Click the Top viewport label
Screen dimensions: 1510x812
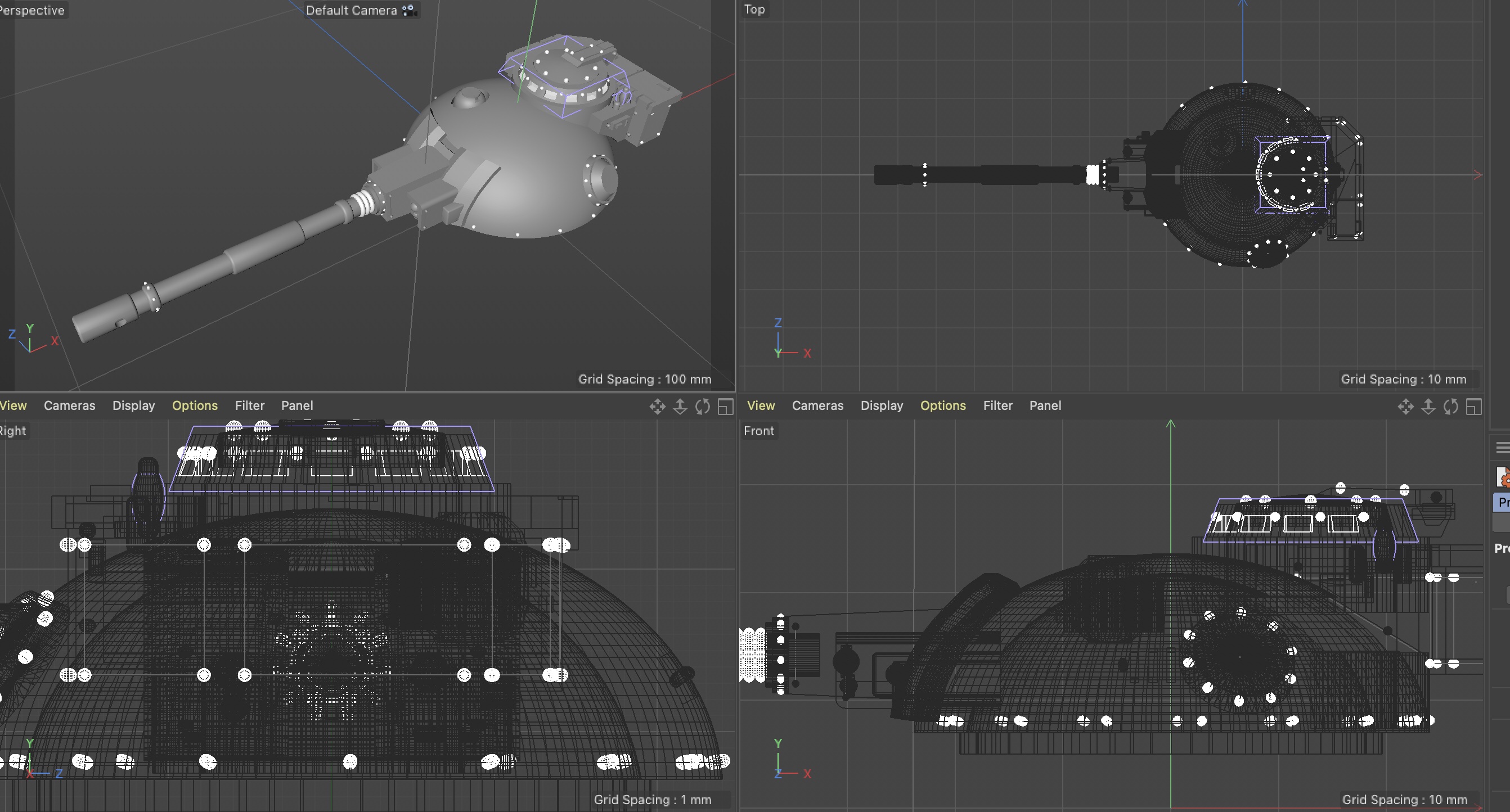coord(754,10)
